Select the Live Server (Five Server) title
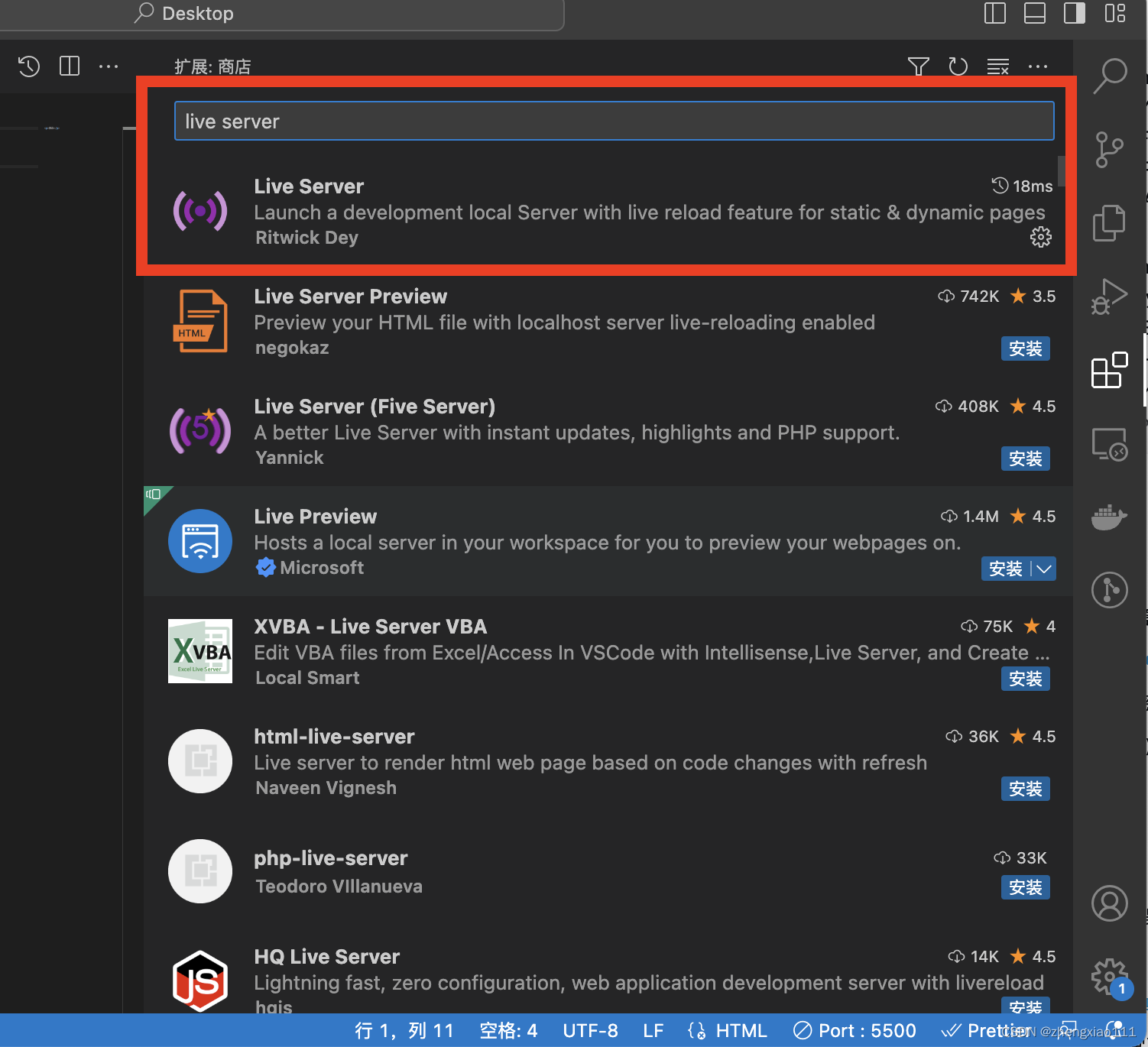The height and width of the screenshot is (1047, 1148). (375, 407)
